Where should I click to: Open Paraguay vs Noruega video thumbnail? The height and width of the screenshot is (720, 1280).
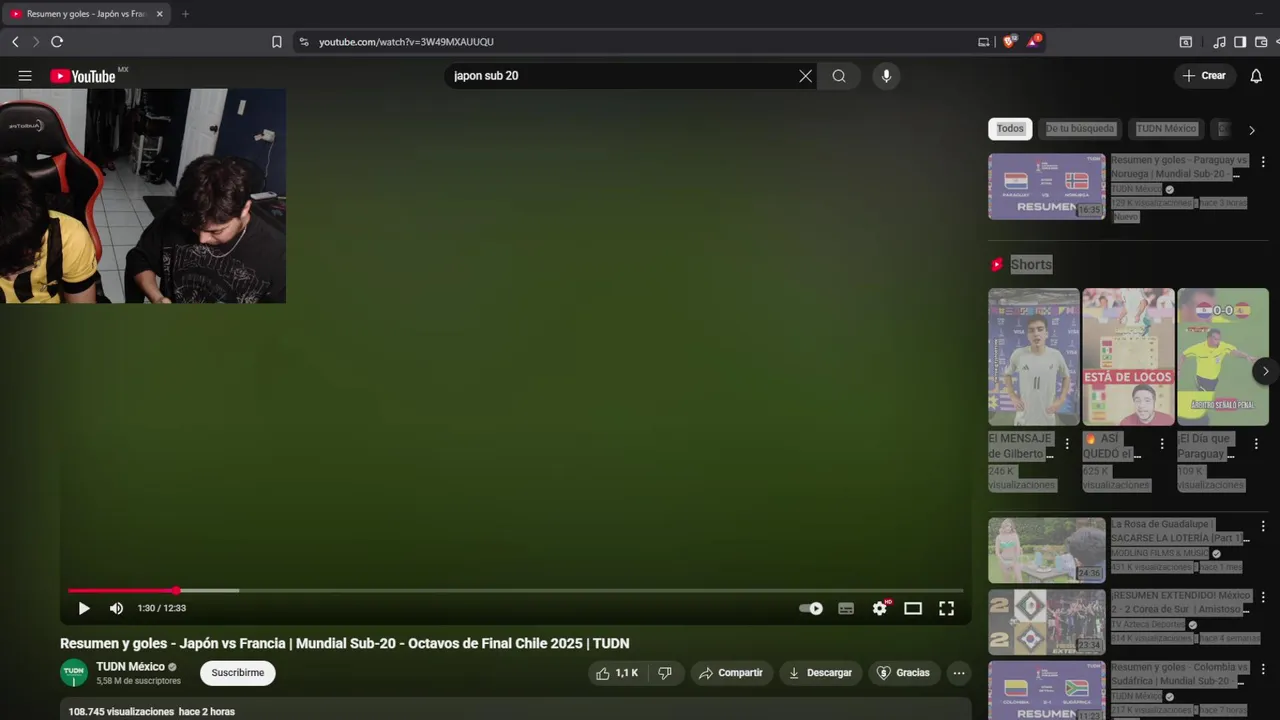pos(1046,186)
